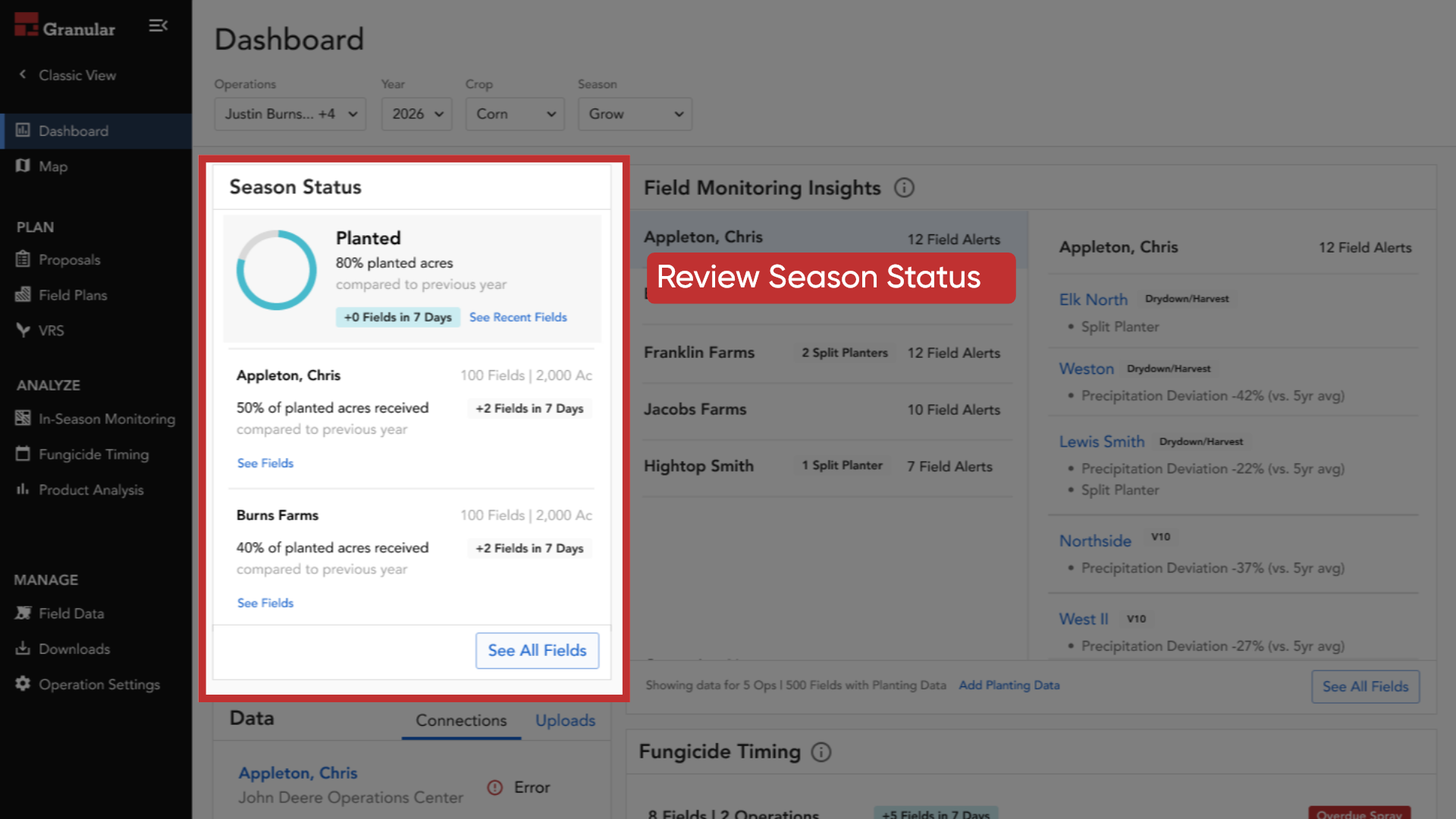Click the Product Analysis bar chart icon
The width and height of the screenshot is (1456, 819).
[23, 489]
